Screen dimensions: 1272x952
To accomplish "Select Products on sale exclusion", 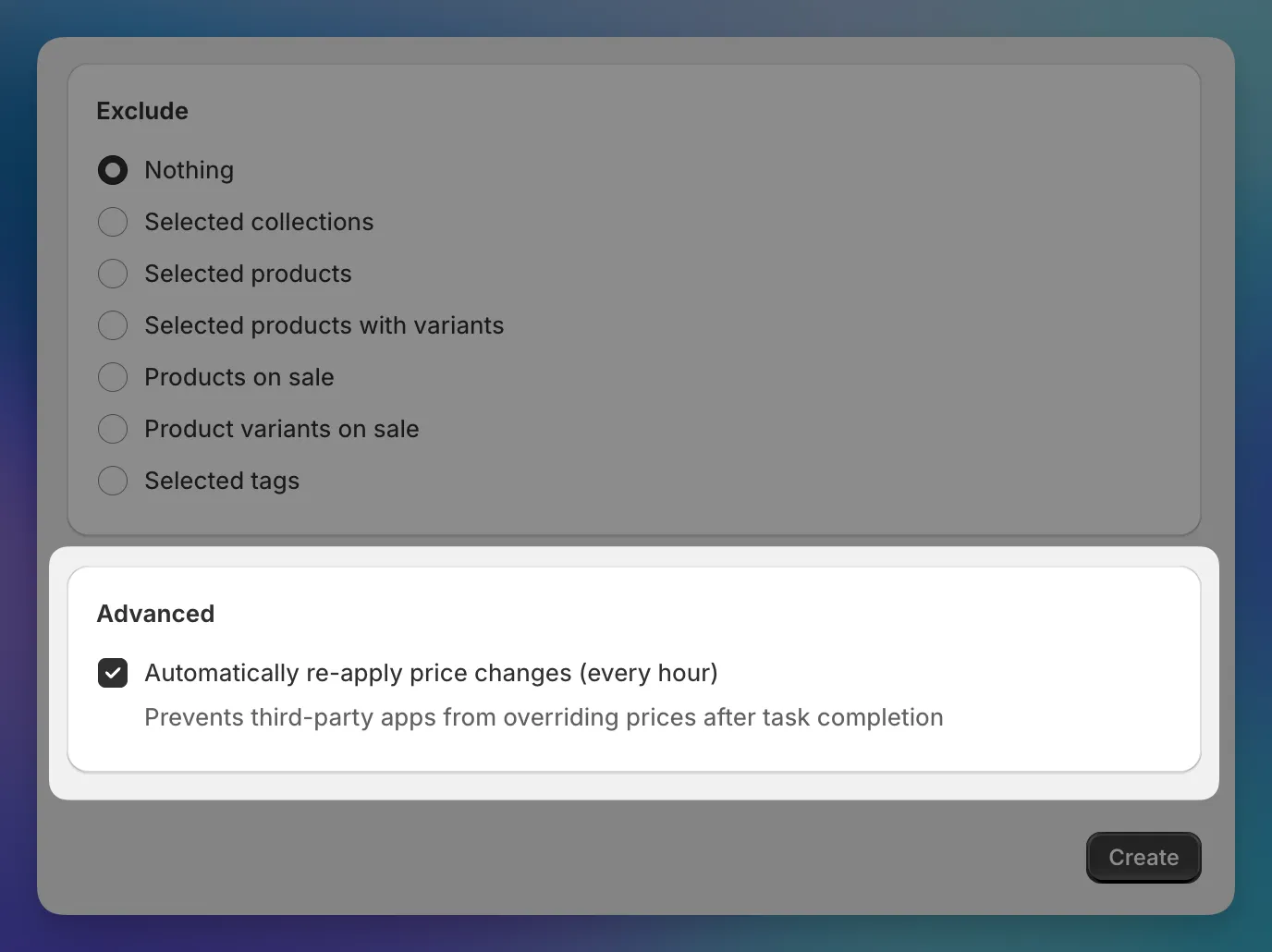I will coord(112,377).
